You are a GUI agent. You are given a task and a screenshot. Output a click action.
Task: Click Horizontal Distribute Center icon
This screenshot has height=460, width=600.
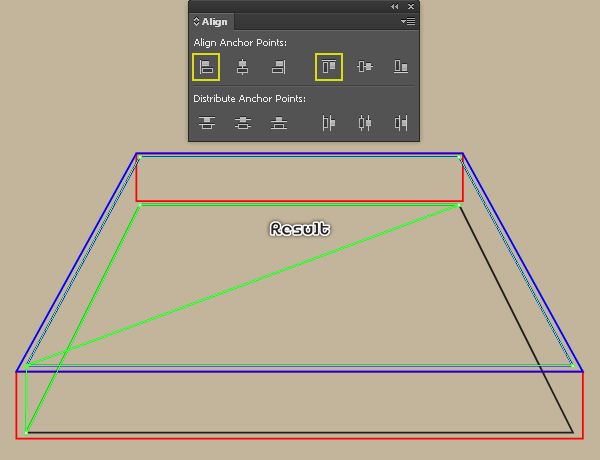365,123
